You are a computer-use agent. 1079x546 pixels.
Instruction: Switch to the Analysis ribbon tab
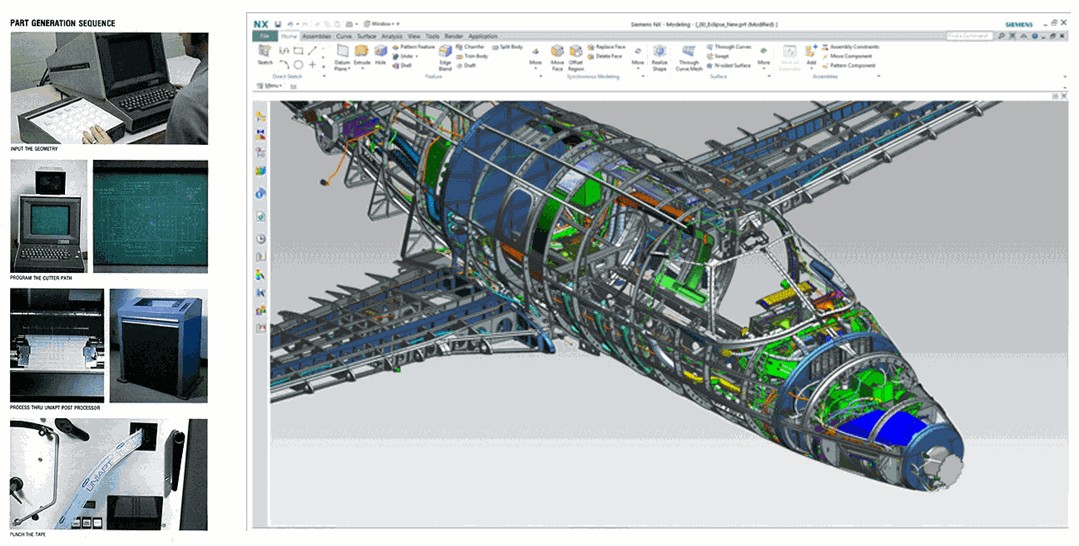[392, 36]
